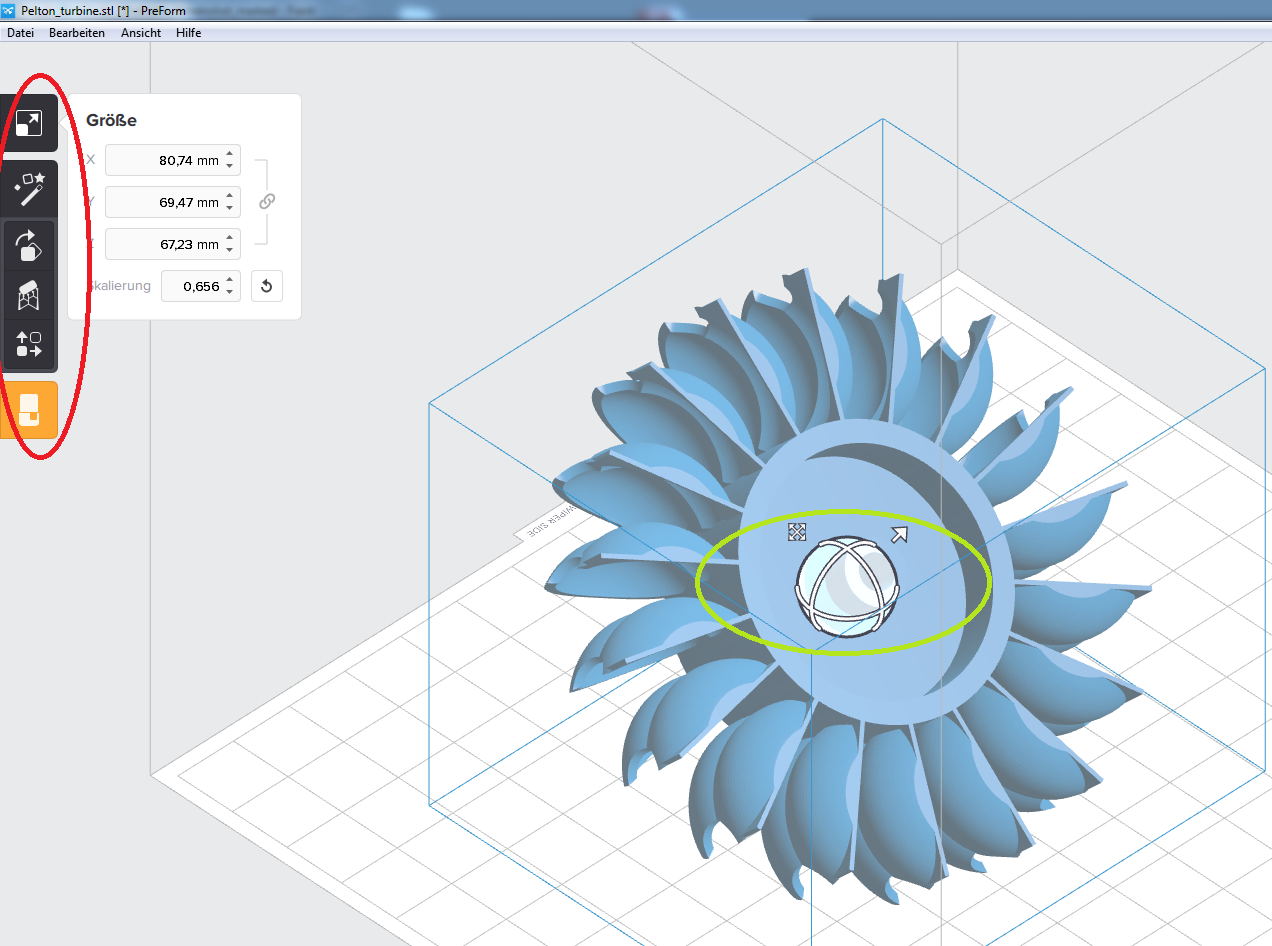The height and width of the screenshot is (946, 1272).
Task: Click the move handle above the sphere
Action: (797, 532)
